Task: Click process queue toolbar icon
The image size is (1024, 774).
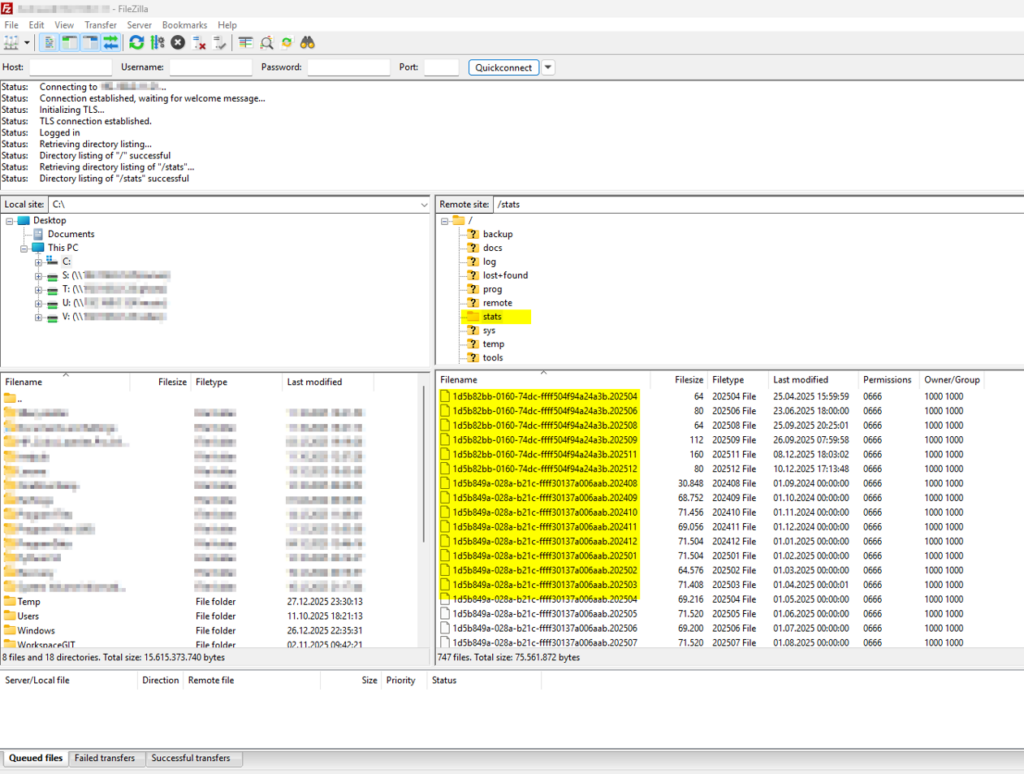Action: [x=157, y=43]
